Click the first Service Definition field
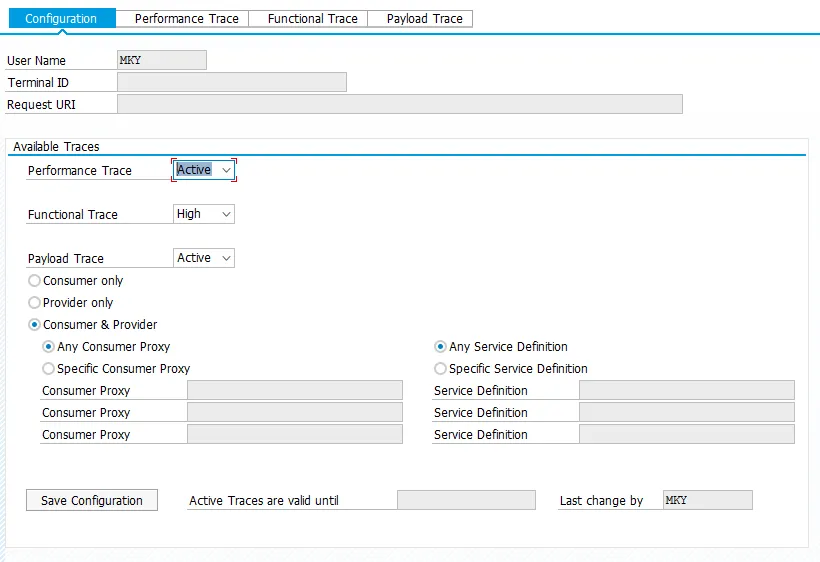 [x=687, y=391]
